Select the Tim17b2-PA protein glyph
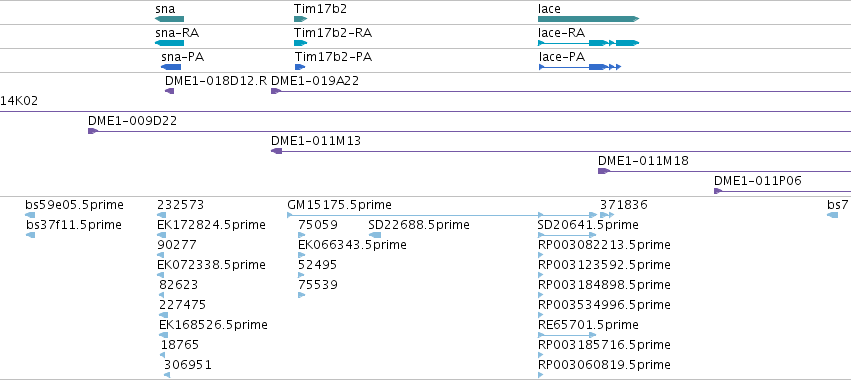851x380 pixels. [x=300, y=67]
